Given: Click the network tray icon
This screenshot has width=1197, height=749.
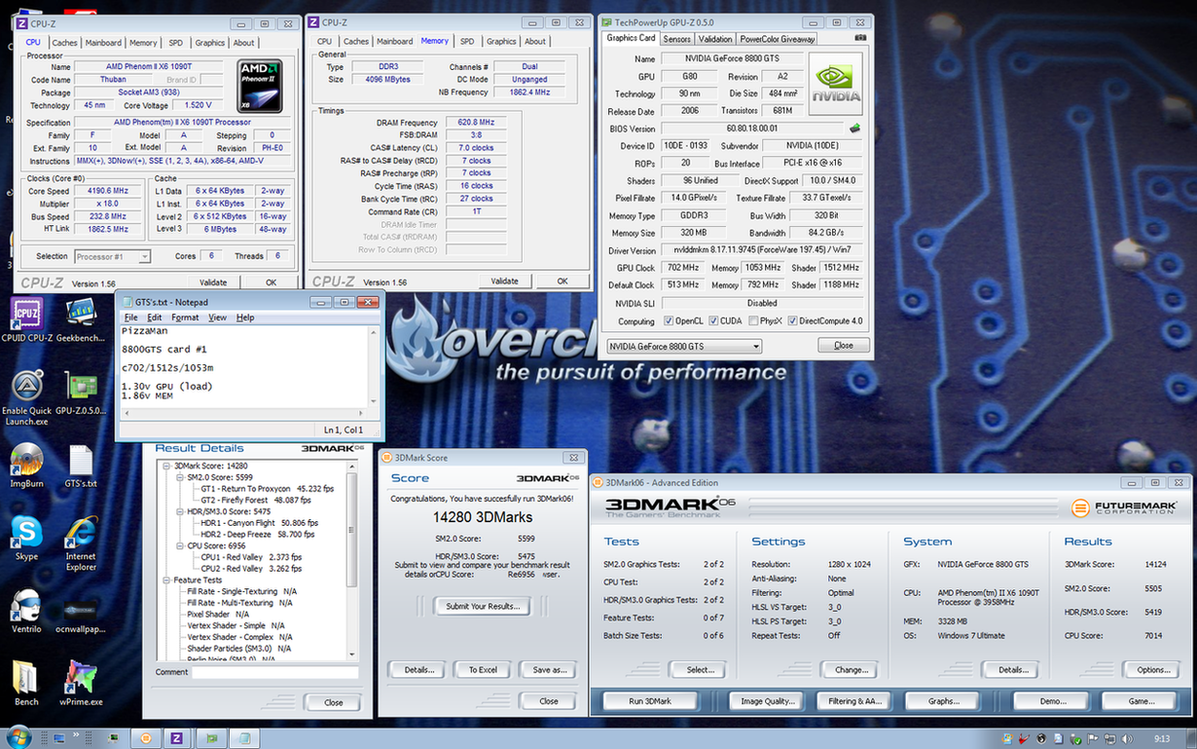Looking at the screenshot, I should (1109, 738).
